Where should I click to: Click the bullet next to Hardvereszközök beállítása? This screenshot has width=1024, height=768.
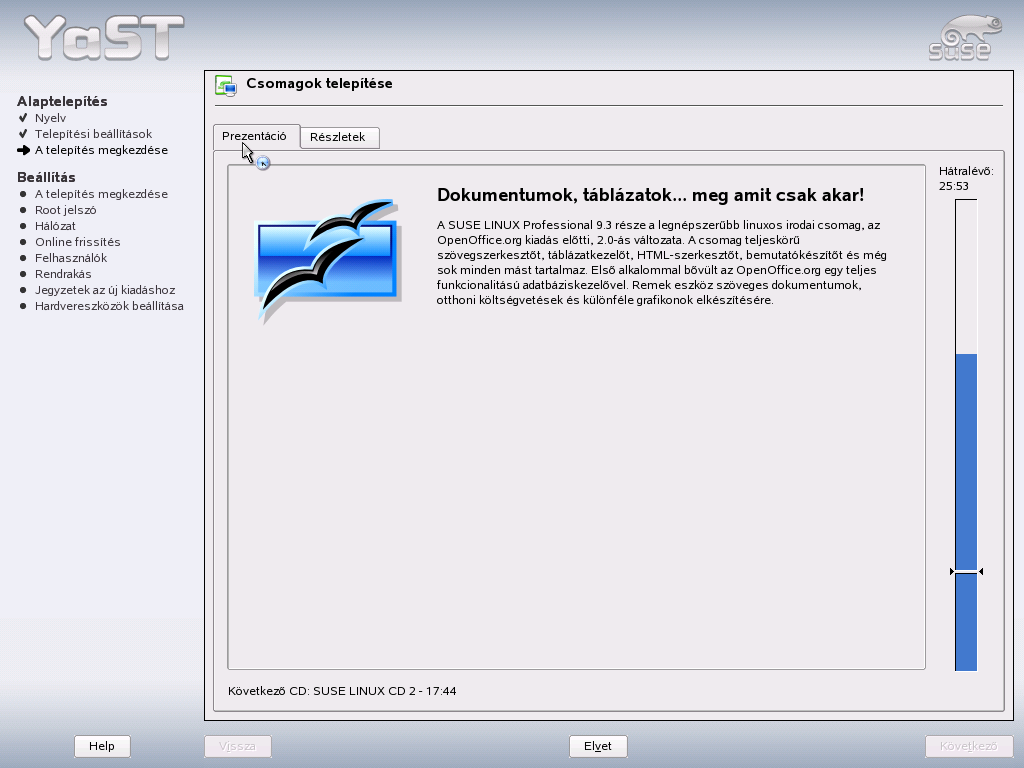click(24, 306)
